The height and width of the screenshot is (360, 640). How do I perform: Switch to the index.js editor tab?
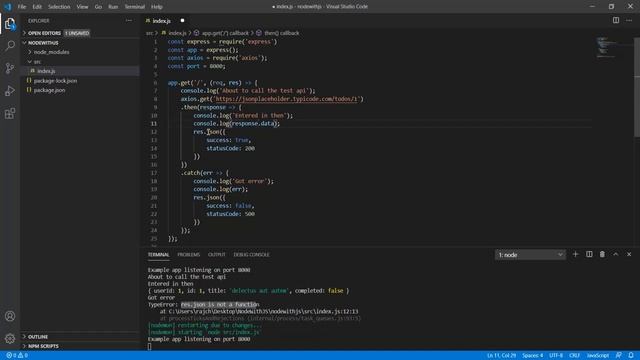click(161, 20)
